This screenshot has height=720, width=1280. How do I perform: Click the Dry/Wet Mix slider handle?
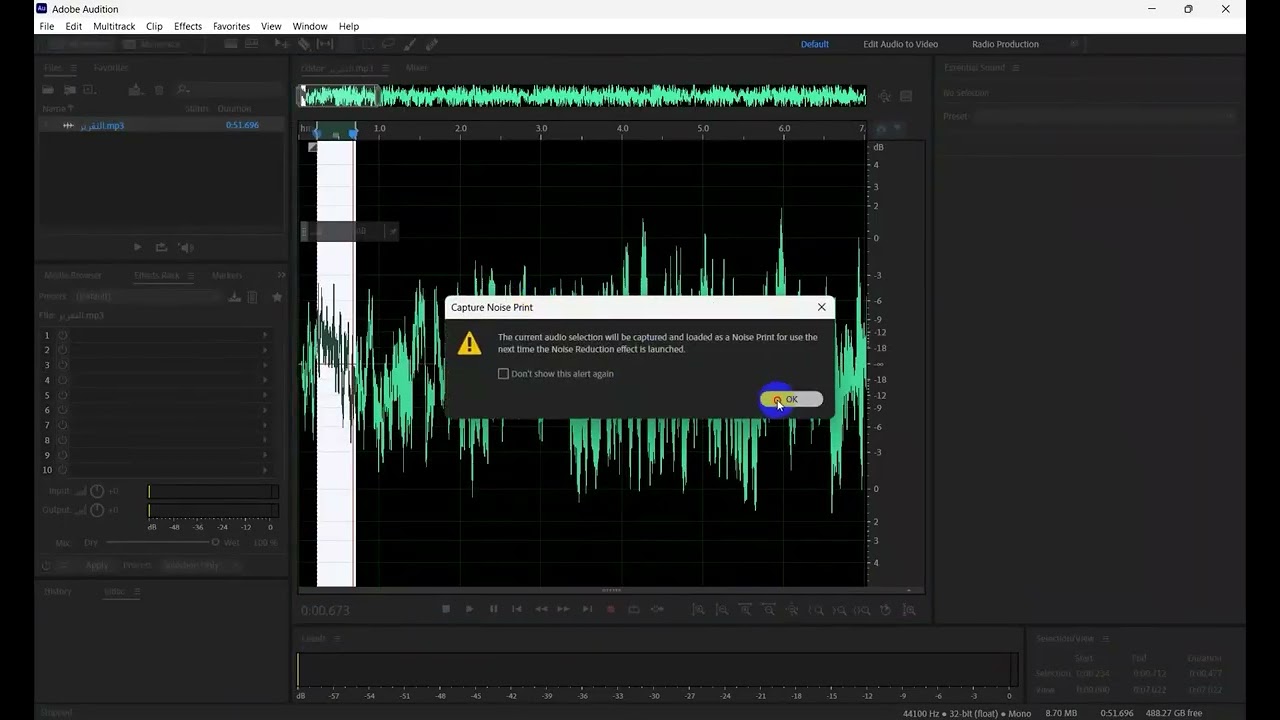215,542
